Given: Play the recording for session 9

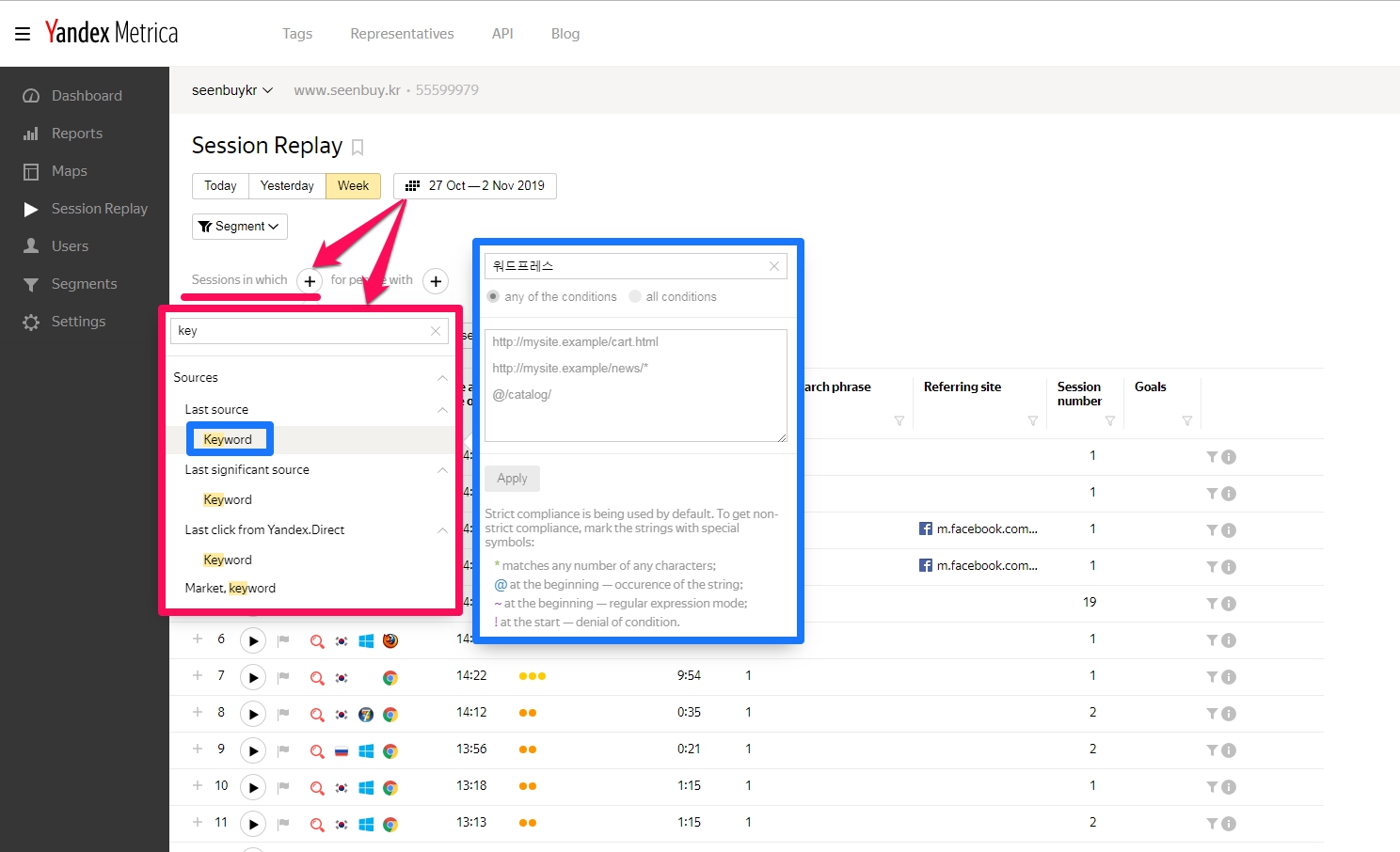Looking at the screenshot, I should point(253,750).
